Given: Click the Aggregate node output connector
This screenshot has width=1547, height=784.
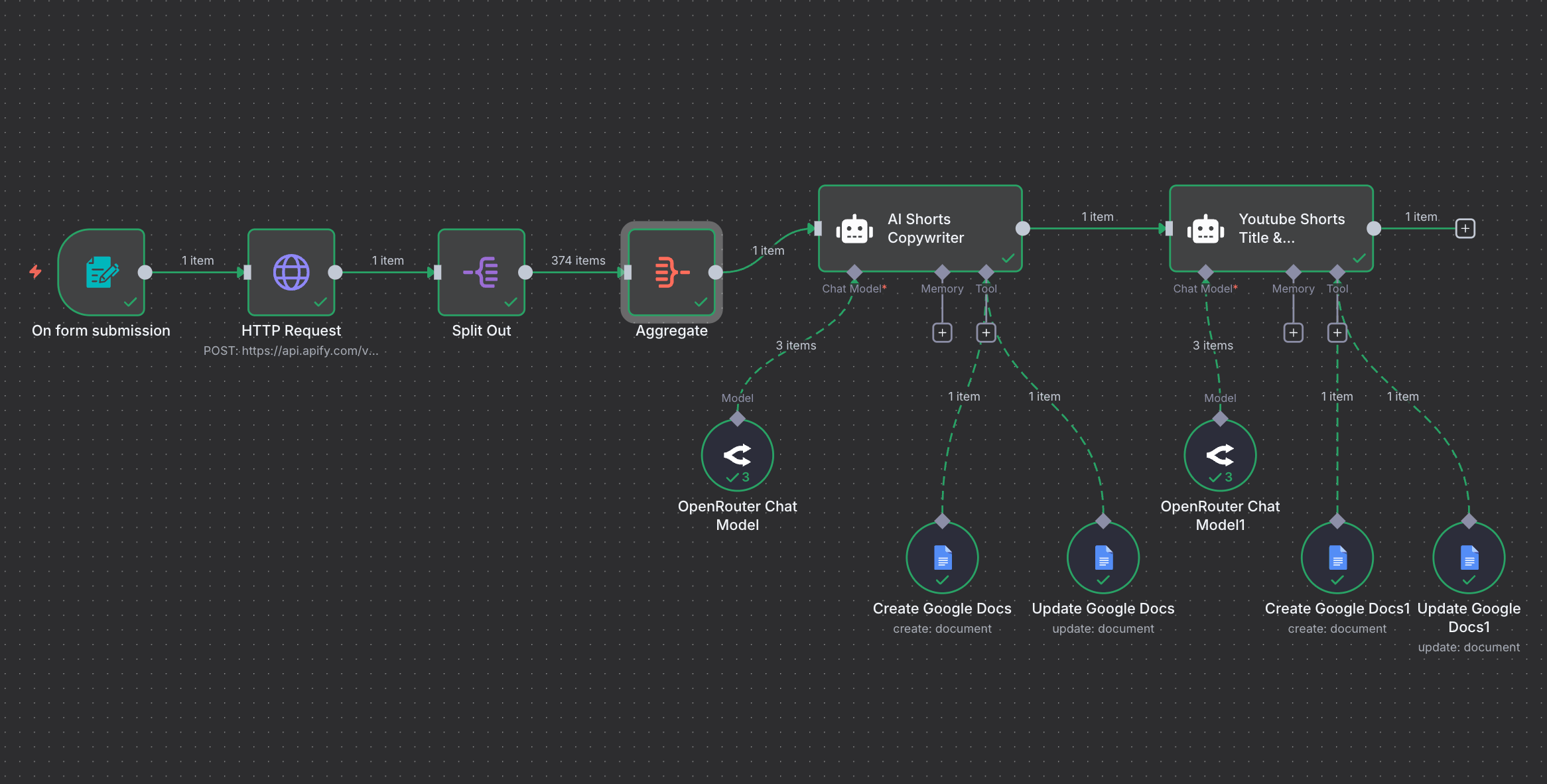Looking at the screenshot, I should click(x=715, y=272).
